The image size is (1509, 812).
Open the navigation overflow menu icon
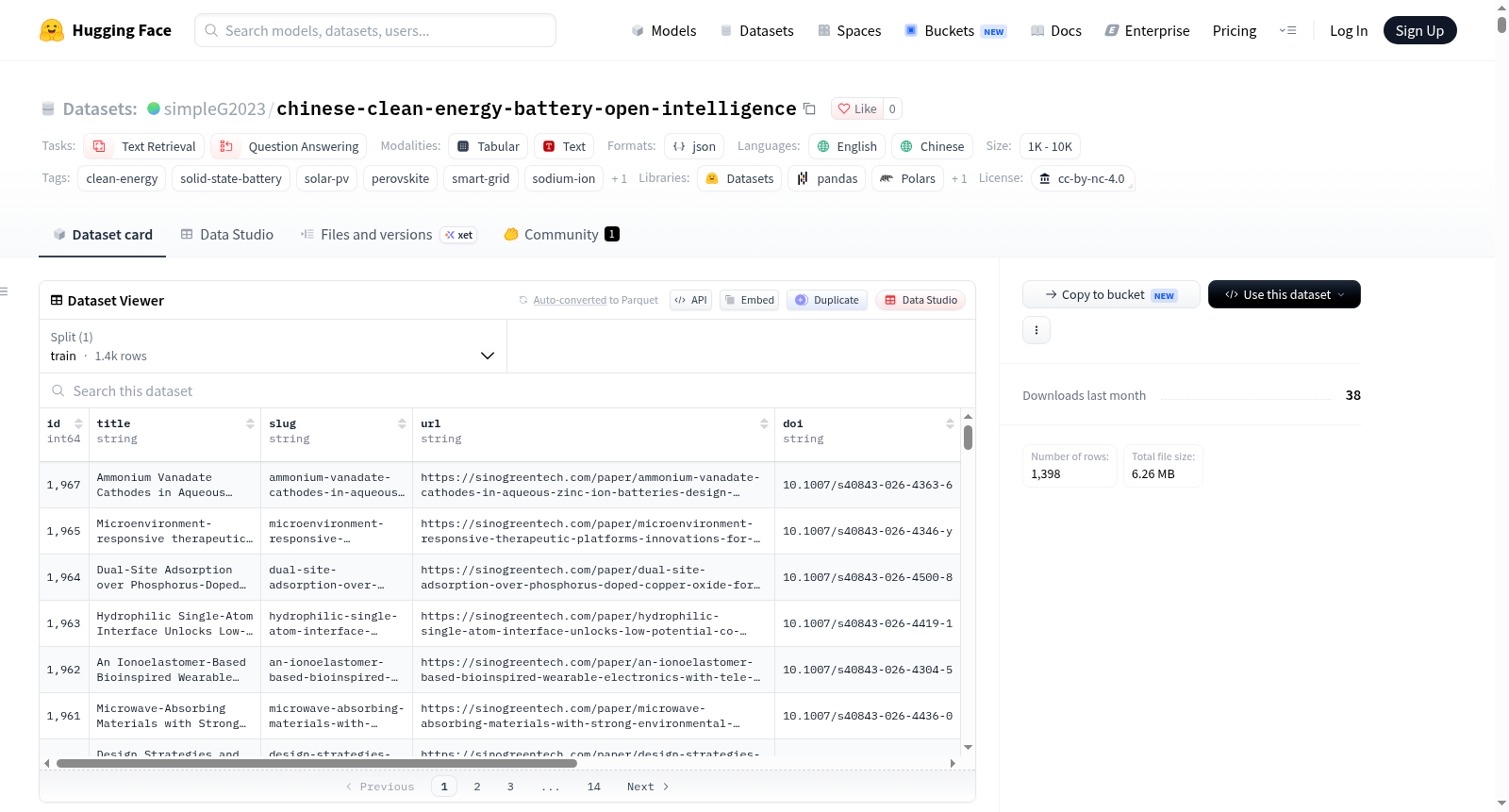pos(1287,30)
